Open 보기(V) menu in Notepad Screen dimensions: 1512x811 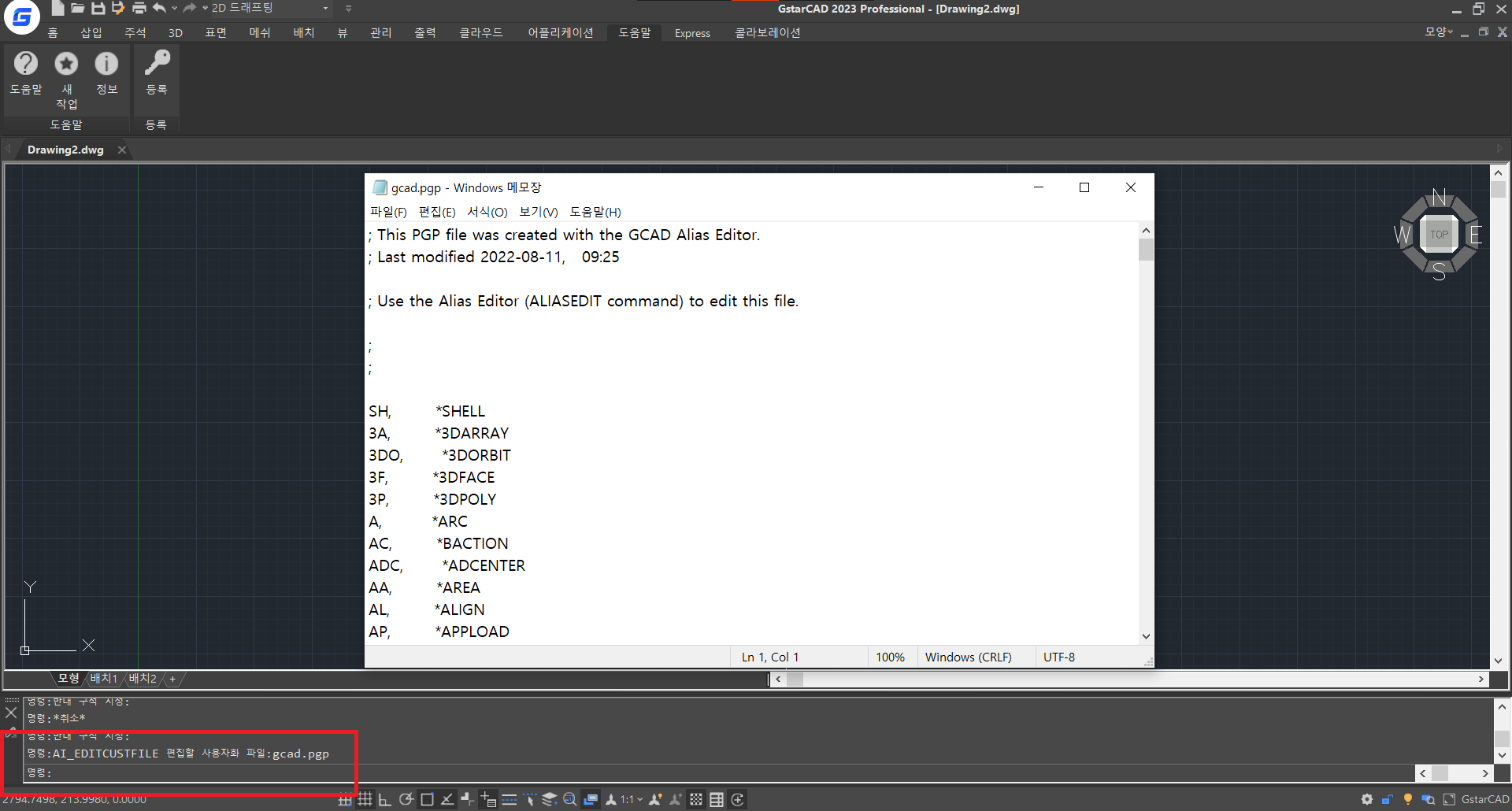(539, 212)
